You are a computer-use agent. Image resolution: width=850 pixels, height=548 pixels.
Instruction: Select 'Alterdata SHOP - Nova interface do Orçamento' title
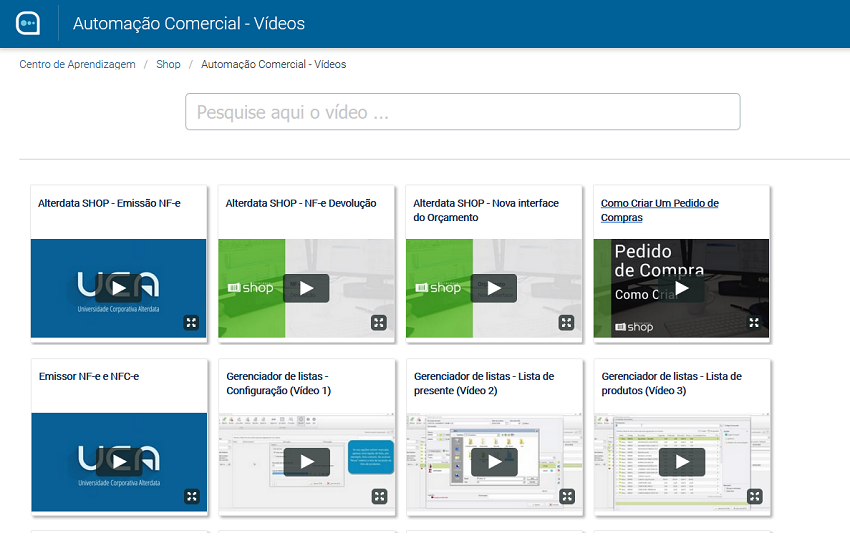(486, 210)
